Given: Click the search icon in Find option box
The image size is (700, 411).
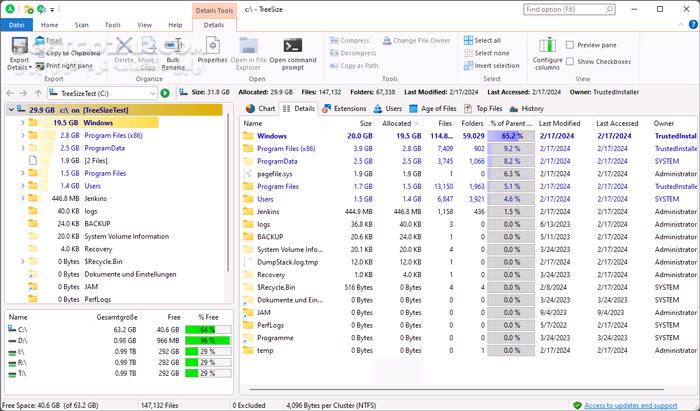Looking at the screenshot, I should coord(609,9).
